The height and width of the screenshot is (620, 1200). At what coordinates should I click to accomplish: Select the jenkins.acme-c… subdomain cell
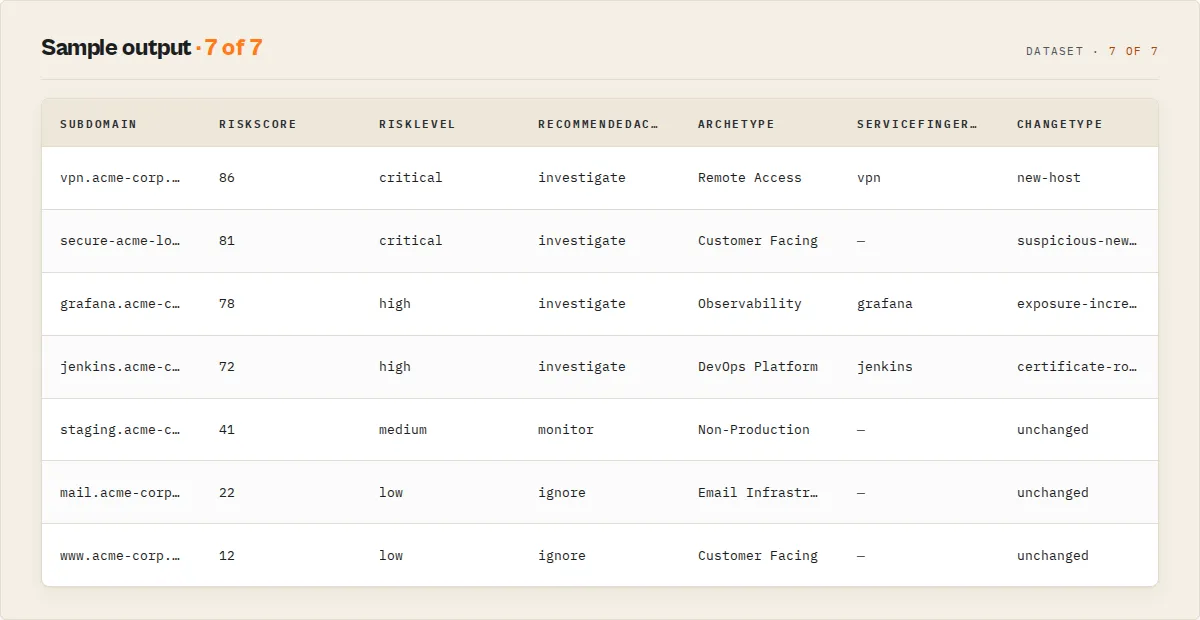[x=120, y=367]
